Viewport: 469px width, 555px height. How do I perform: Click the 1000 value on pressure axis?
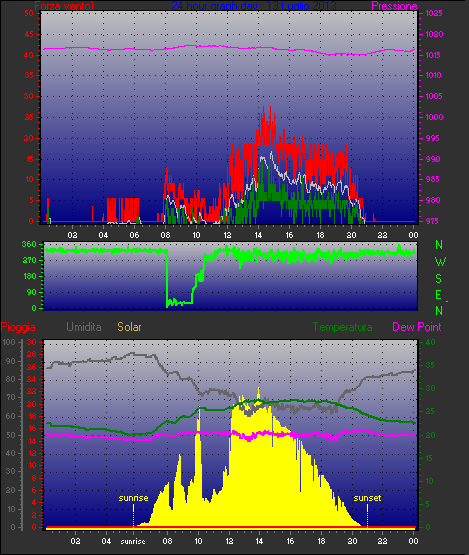pyautogui.click(x=434, y=117)
